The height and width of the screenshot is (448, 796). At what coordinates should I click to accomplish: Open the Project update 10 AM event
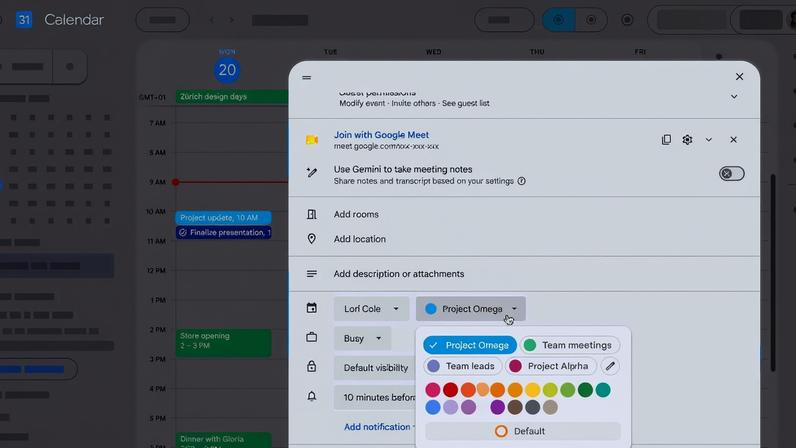[223, 218]
